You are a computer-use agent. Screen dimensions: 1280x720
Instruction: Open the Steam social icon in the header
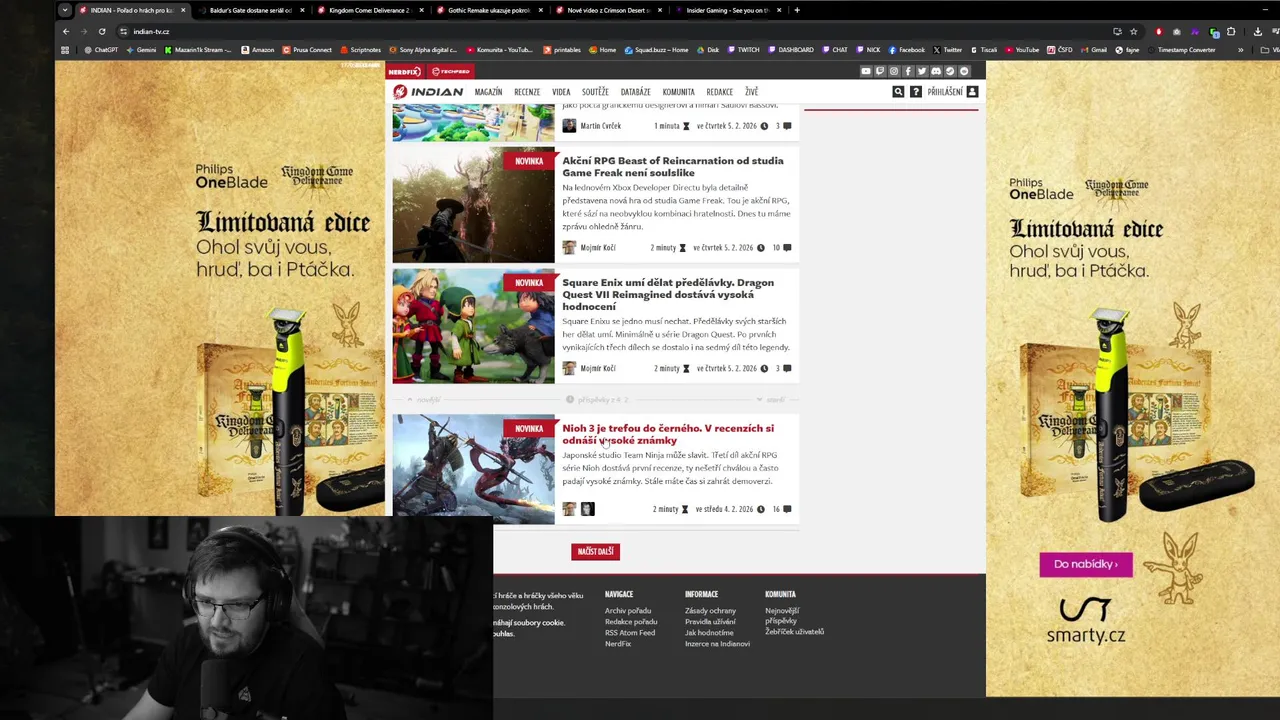pos(950,71)
